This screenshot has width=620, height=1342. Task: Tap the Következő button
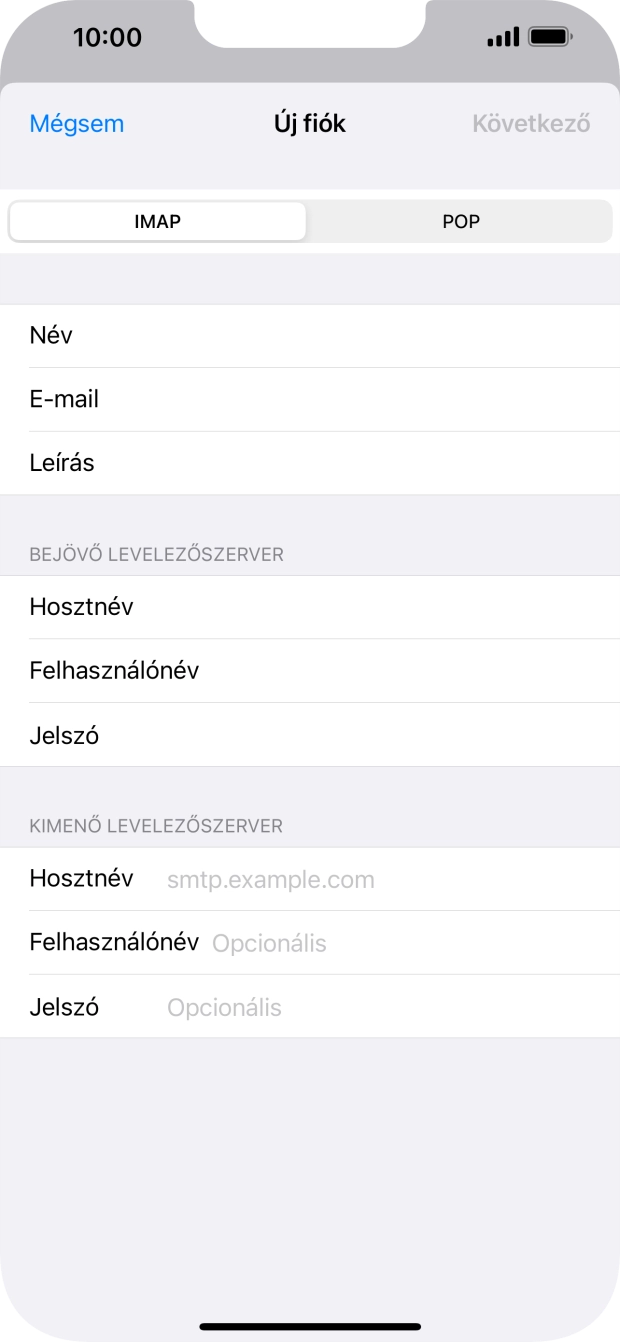529,123
